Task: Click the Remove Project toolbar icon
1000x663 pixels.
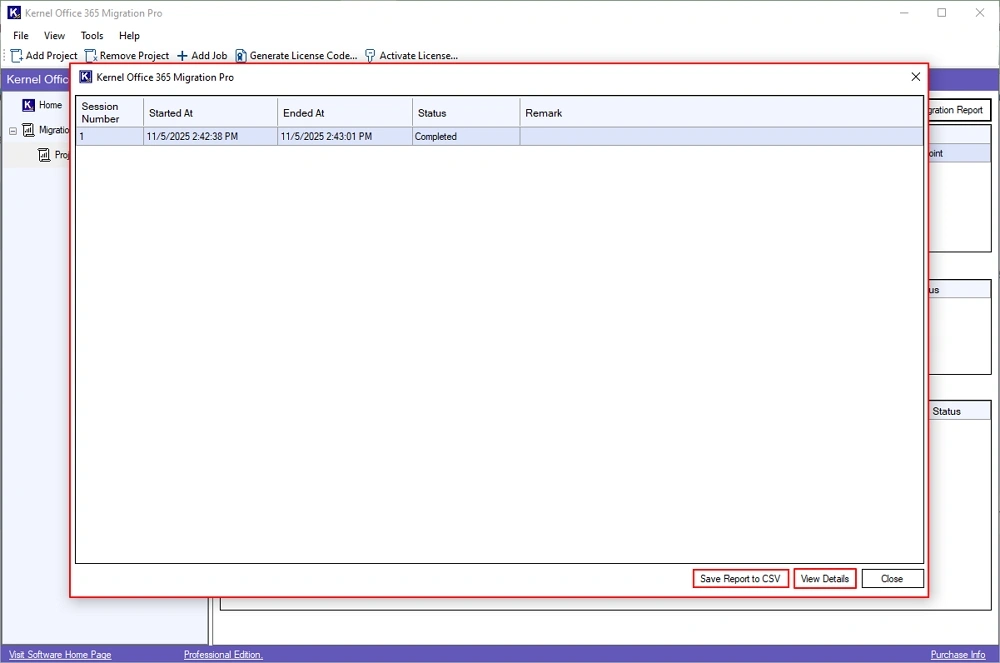Action: click(91, 56)
